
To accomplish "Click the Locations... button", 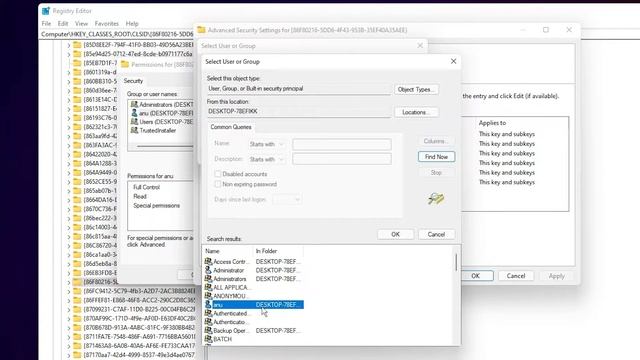I will 416,112.
